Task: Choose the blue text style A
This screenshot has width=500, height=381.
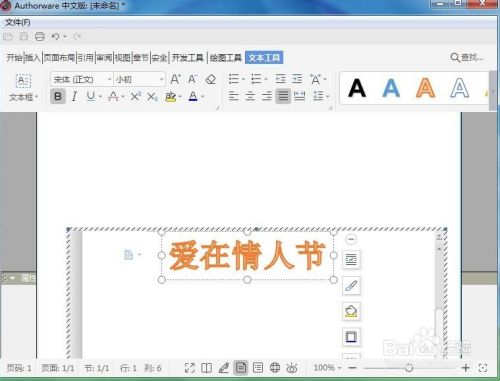Action: coord(391,88)
